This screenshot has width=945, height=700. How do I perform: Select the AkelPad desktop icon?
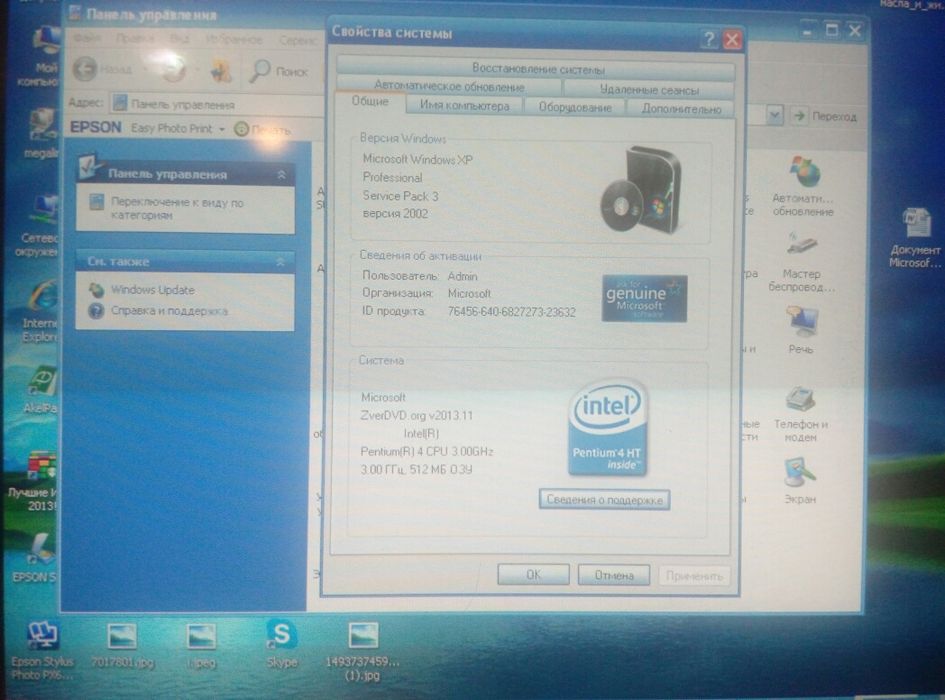point(41,389)
